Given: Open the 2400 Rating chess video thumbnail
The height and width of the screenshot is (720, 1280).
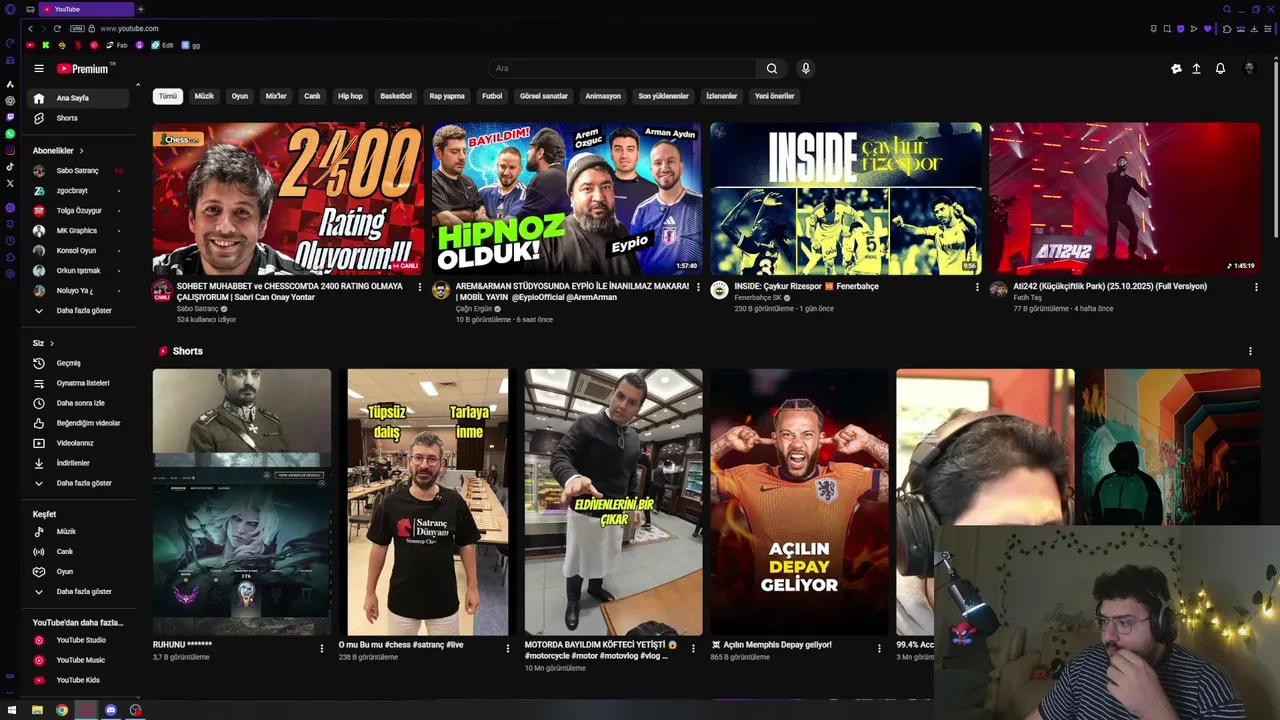Looking at the screenshot, I should click(x=288, y=198).
